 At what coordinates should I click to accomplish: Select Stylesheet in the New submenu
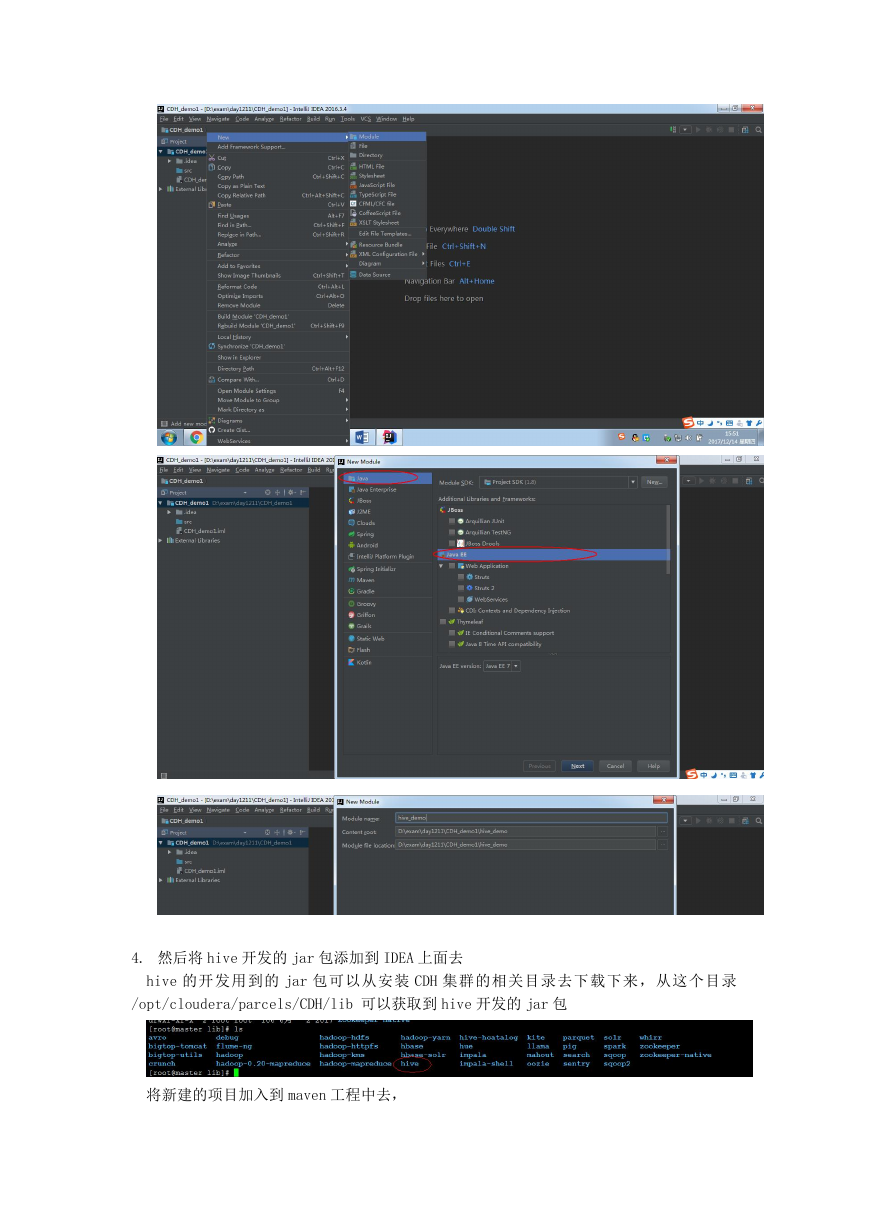387,175
